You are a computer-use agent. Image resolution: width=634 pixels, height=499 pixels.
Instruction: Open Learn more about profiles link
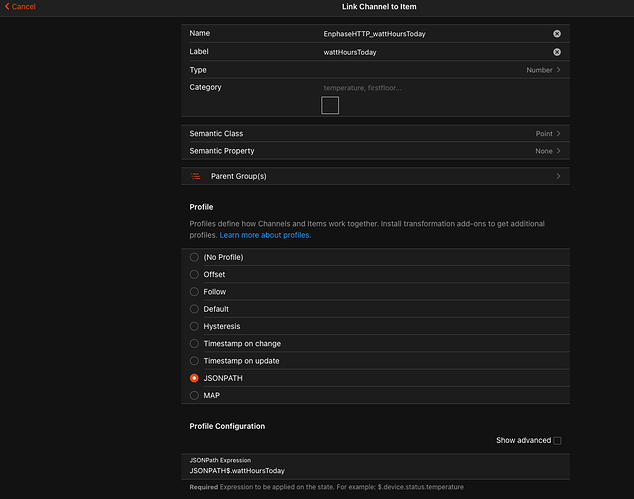tap(265, 235)
